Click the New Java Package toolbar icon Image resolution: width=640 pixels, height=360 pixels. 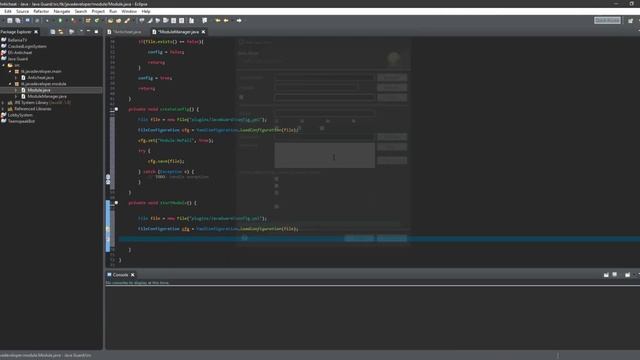point(88,20)
